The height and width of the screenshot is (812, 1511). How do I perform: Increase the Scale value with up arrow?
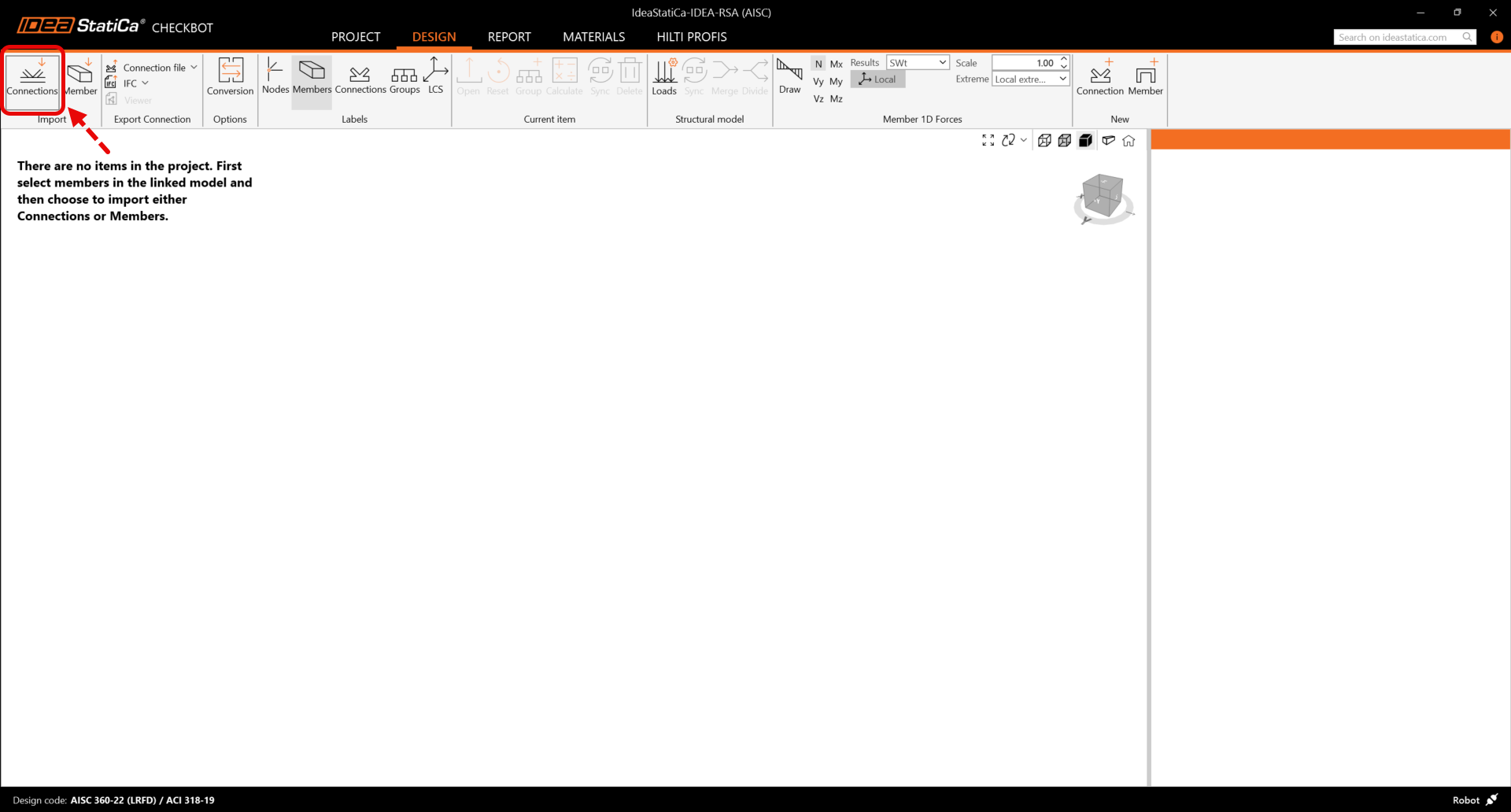[1064, 59]
